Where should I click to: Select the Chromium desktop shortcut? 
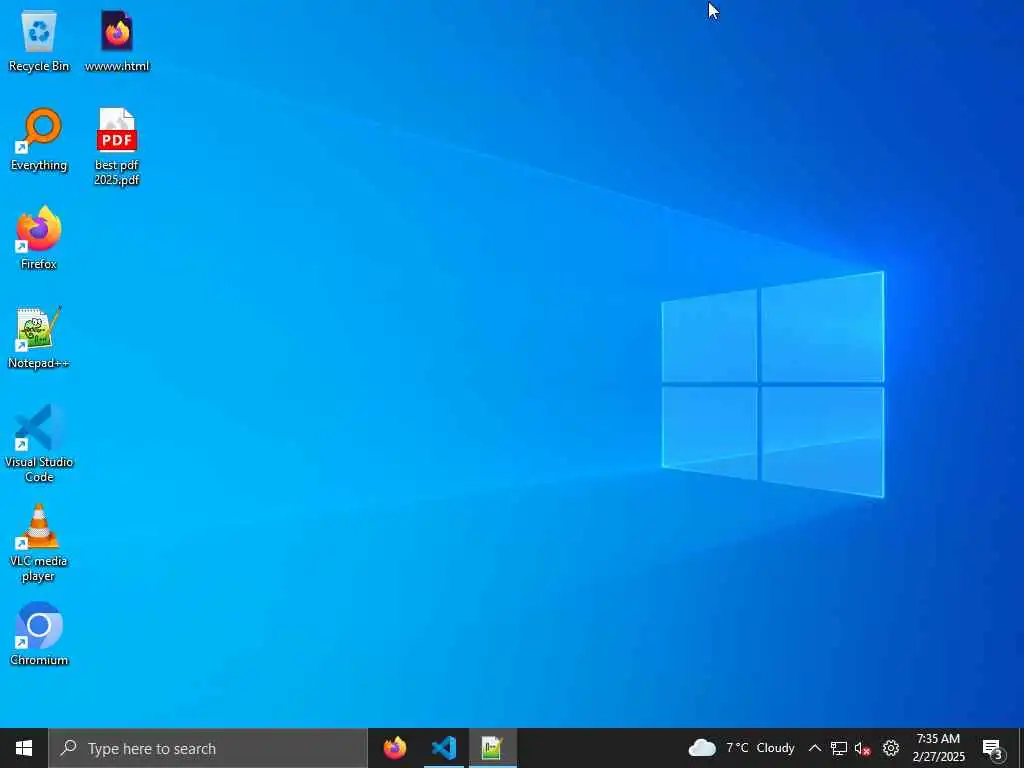tap(39, 634)
